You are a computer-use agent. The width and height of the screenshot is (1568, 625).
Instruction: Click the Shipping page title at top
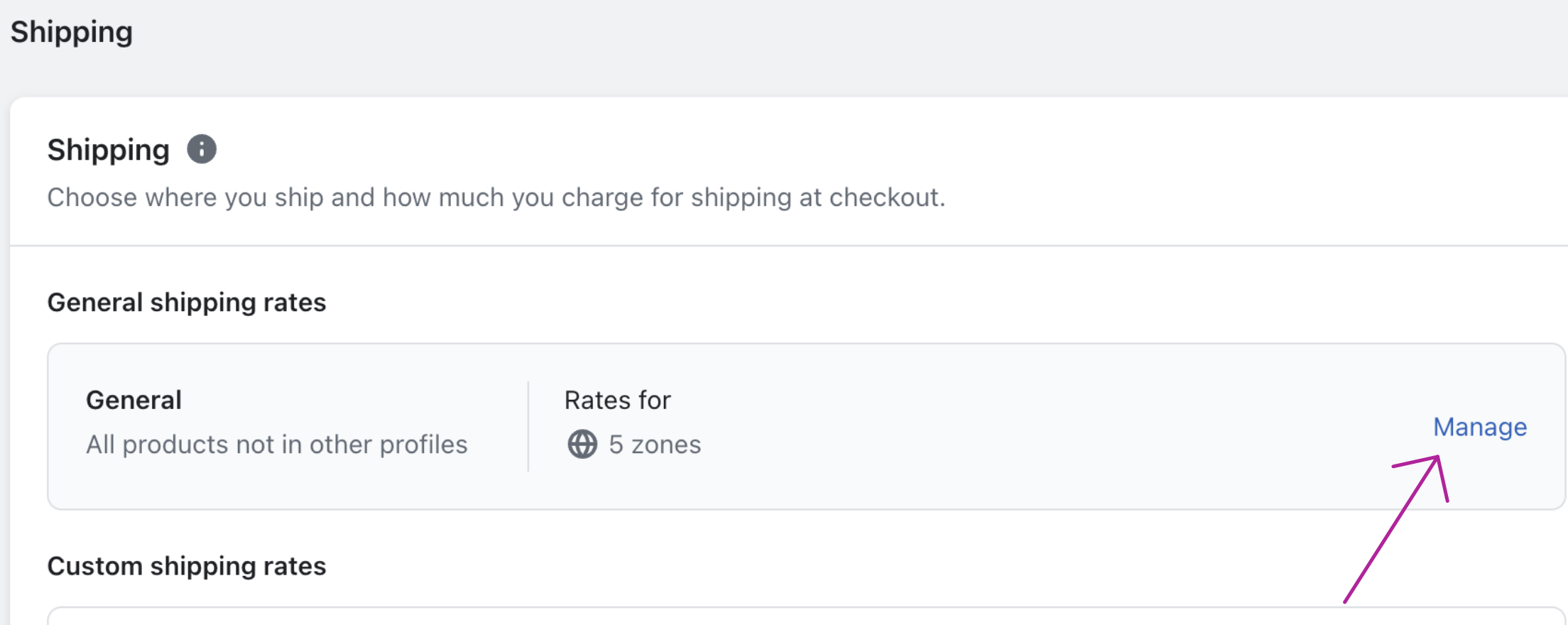tap(72, 31)
